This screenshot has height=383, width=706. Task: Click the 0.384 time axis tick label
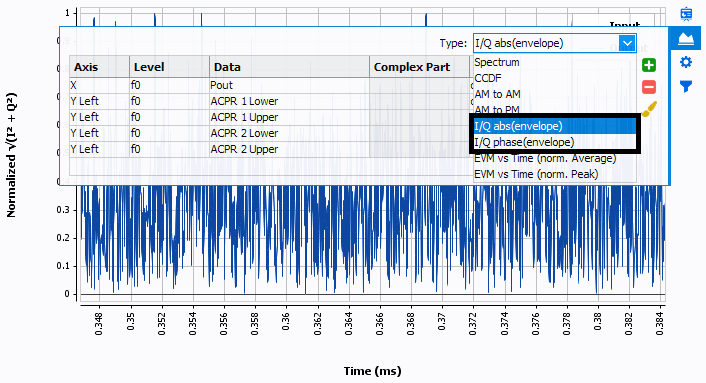click(x=660, y=324)
